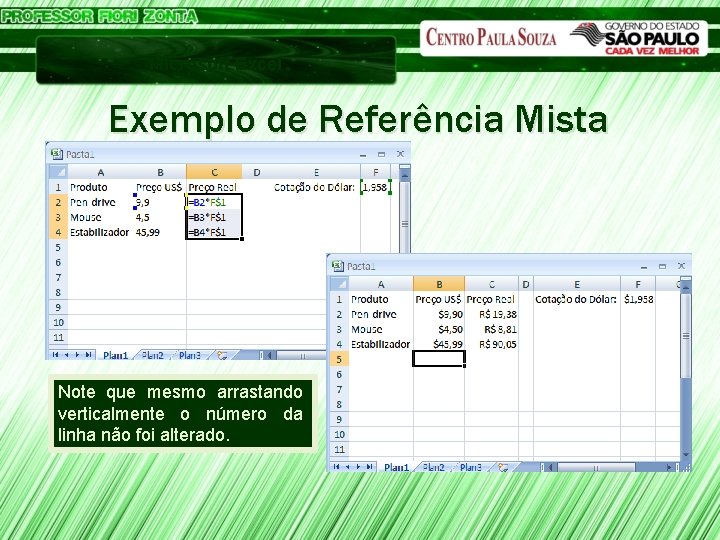Select row 5 header in results window

click(339, 359)
